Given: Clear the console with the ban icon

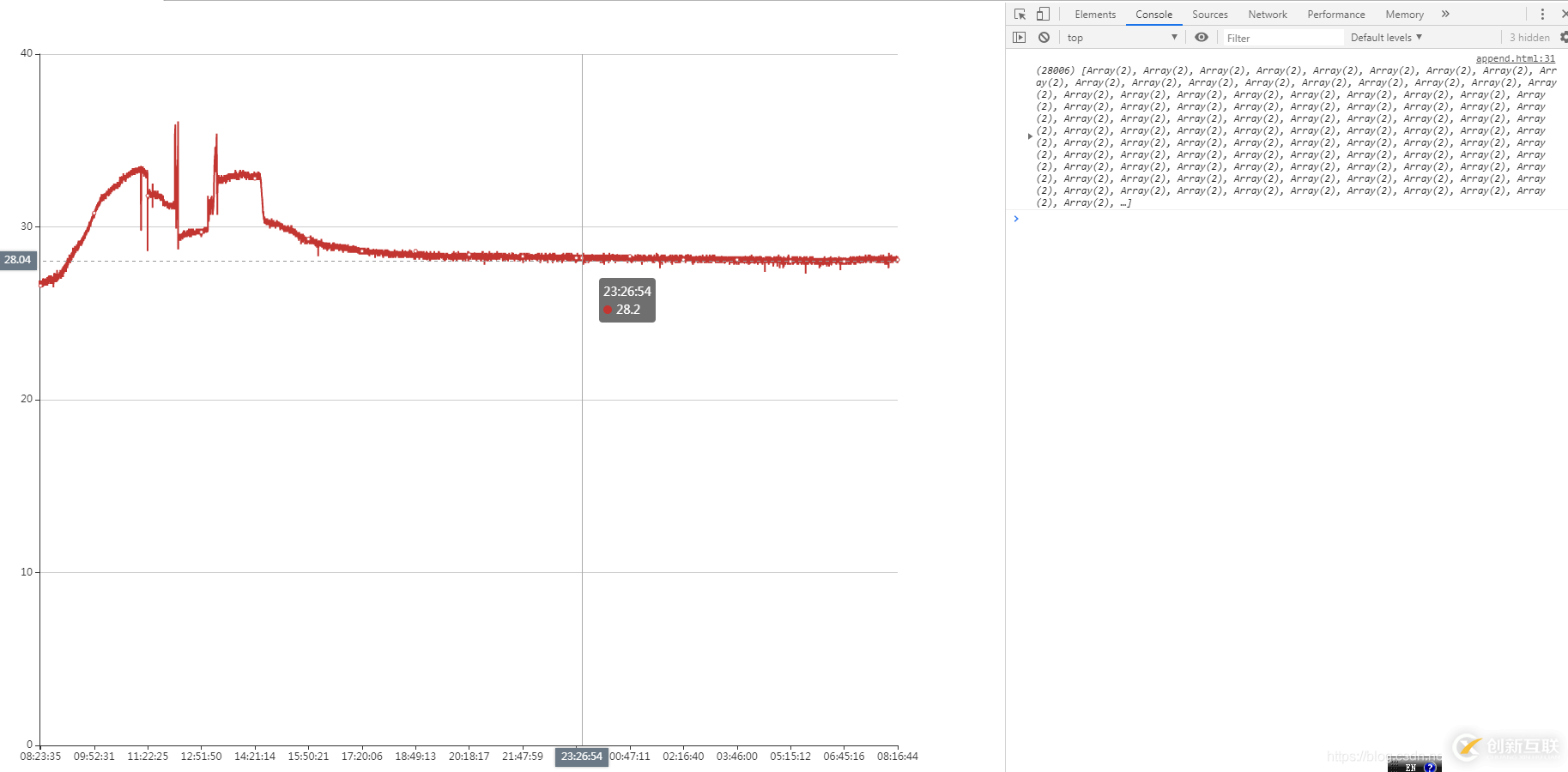Looking at the screenshot, I should [x=1044, y=37].
